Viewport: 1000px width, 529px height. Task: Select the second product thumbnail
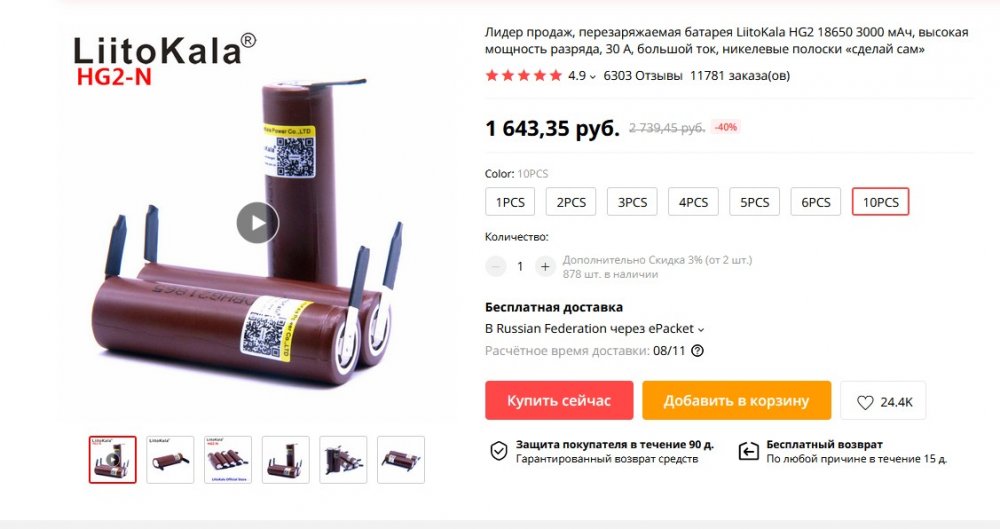tap(170, 459)
